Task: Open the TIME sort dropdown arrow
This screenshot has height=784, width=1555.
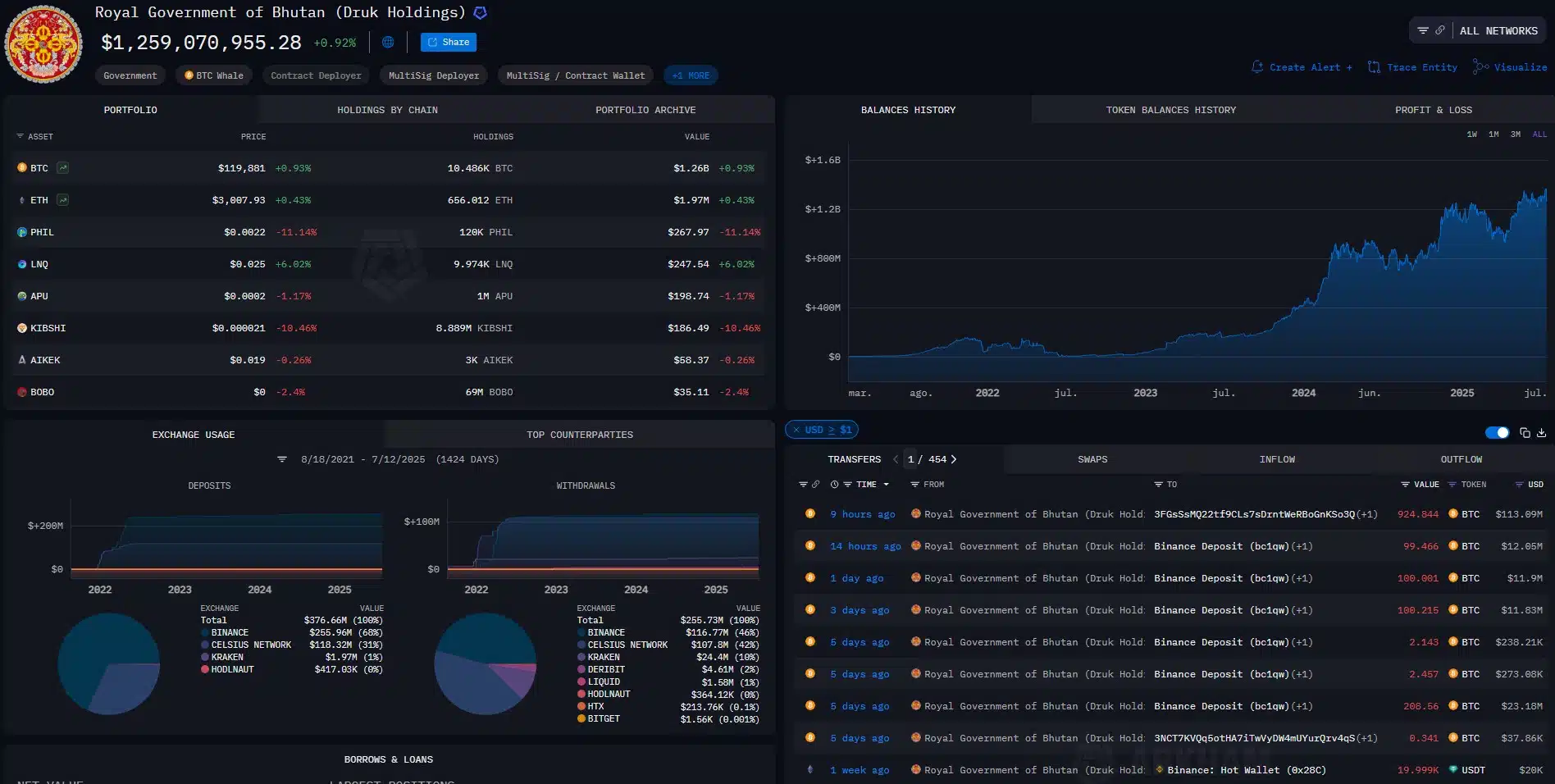Action: (x=886, y=485)
